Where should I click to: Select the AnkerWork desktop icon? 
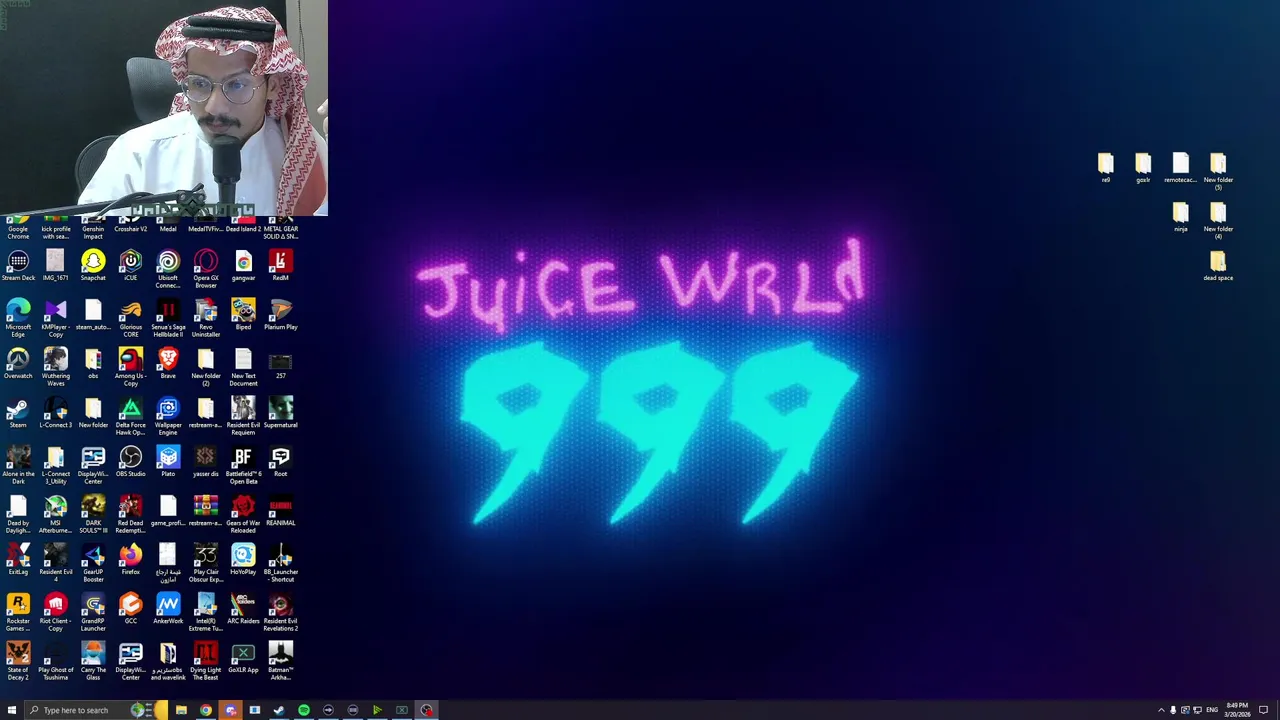coord(168,609)
